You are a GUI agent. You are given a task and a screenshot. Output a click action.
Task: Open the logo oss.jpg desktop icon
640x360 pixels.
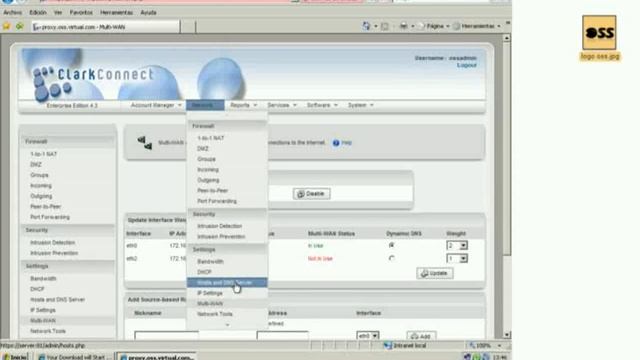click(599, 38)
